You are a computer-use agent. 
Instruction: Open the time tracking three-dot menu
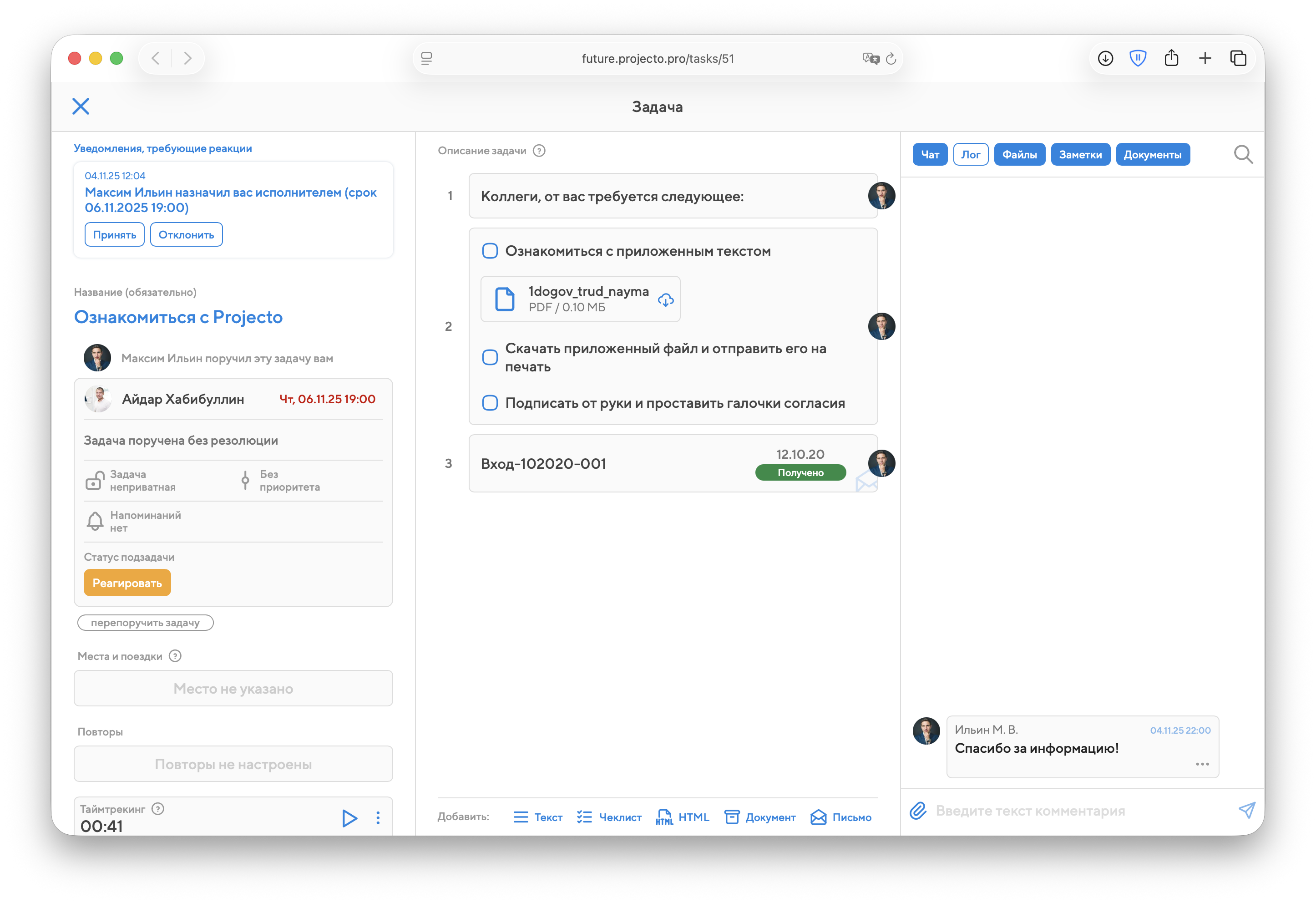pyautogui.click(x=378, y=818)
